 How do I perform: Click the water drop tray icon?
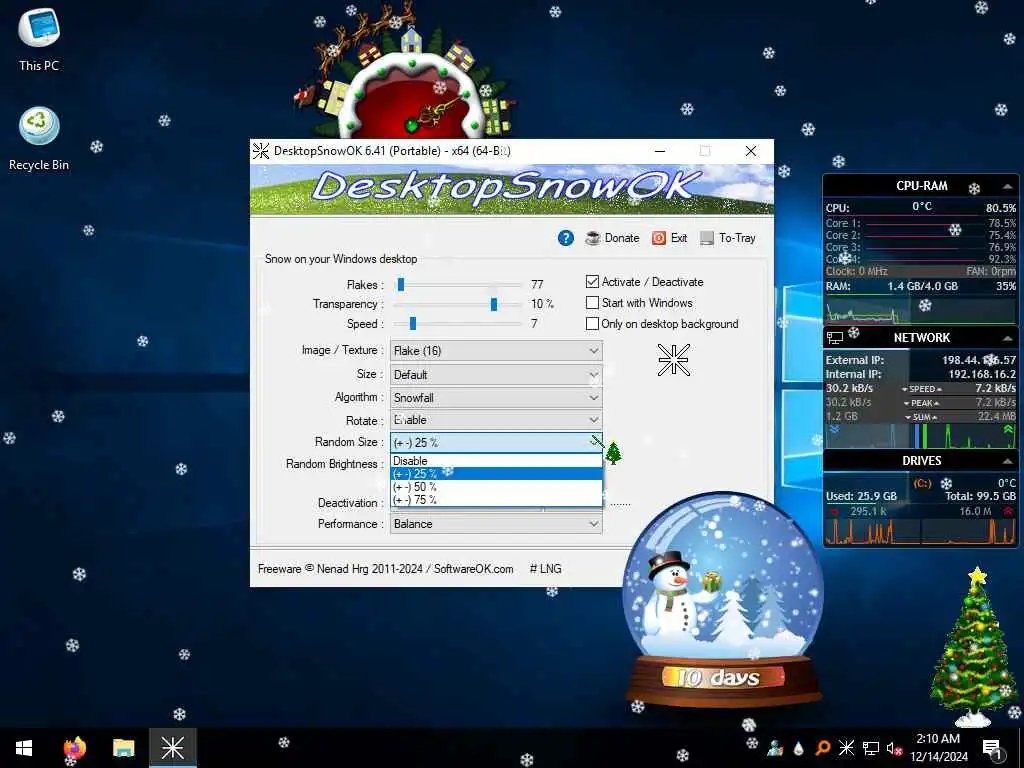(x=799, y=748)
